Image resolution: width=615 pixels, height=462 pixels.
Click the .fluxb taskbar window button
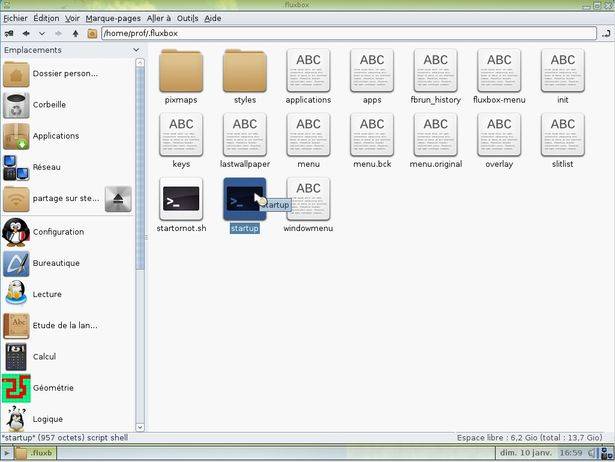36,453
